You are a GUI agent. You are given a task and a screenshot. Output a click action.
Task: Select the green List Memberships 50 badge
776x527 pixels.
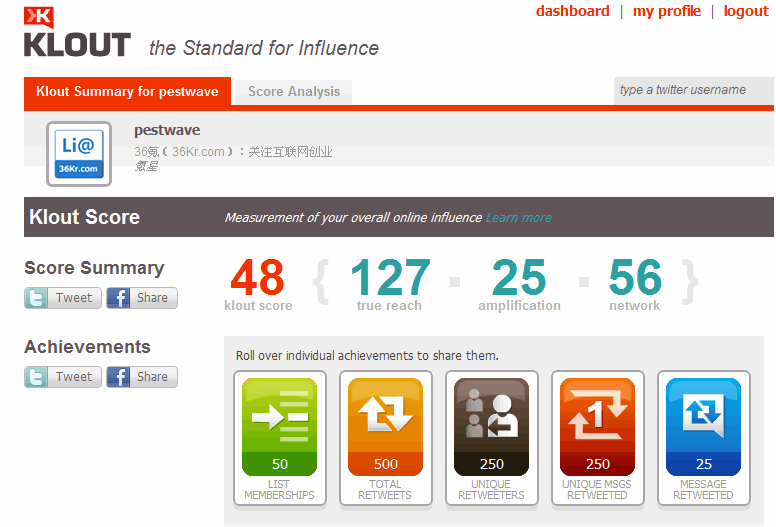[280, 438]
